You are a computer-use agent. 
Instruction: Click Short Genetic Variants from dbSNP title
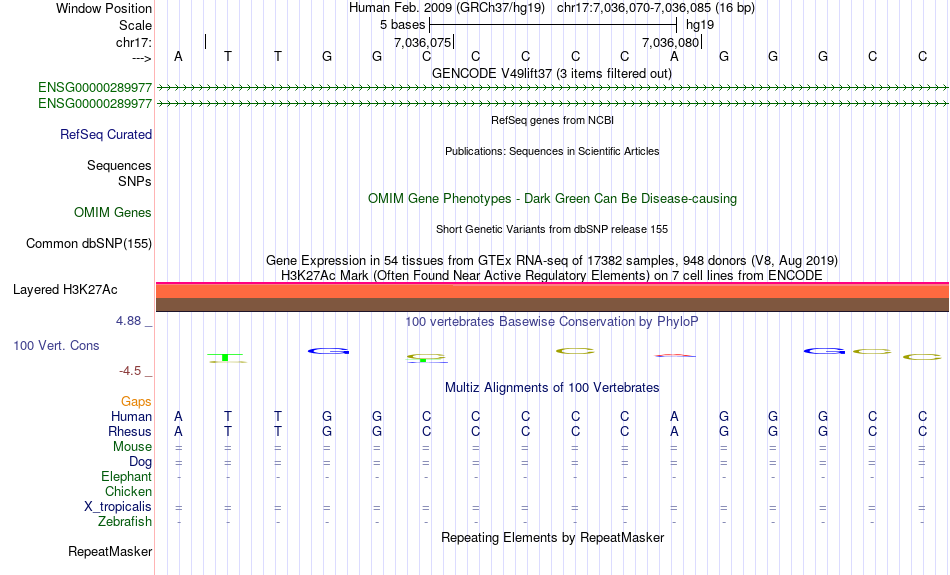coord(552,229)
